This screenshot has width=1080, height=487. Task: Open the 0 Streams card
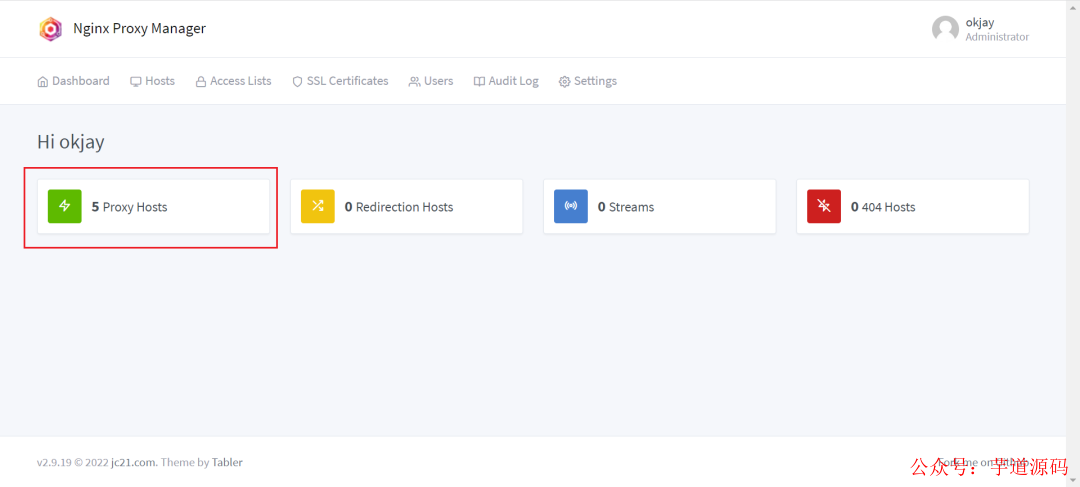pyautogui.click(x=660, y=207)
